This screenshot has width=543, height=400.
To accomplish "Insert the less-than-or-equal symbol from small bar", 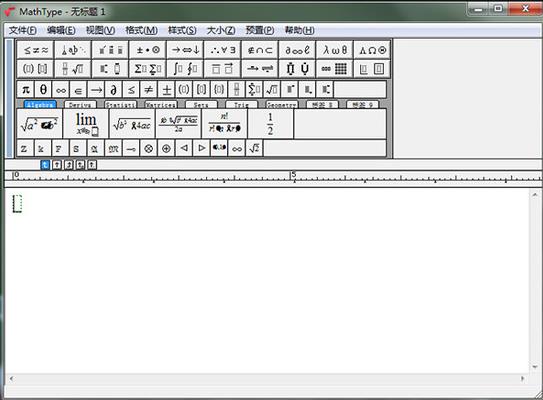I will point(131,90).
